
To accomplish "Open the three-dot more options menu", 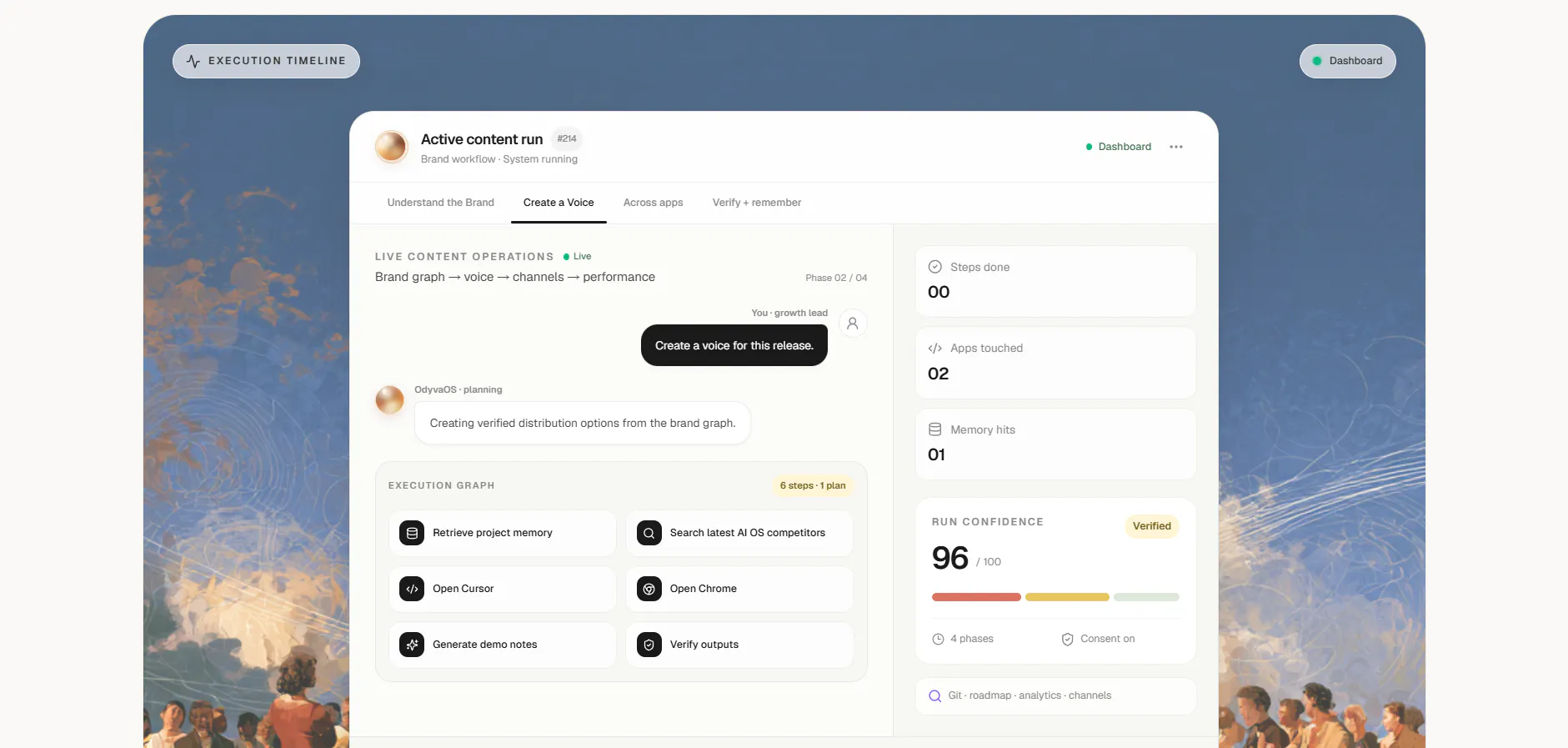I will click(x=1176, y=147).
